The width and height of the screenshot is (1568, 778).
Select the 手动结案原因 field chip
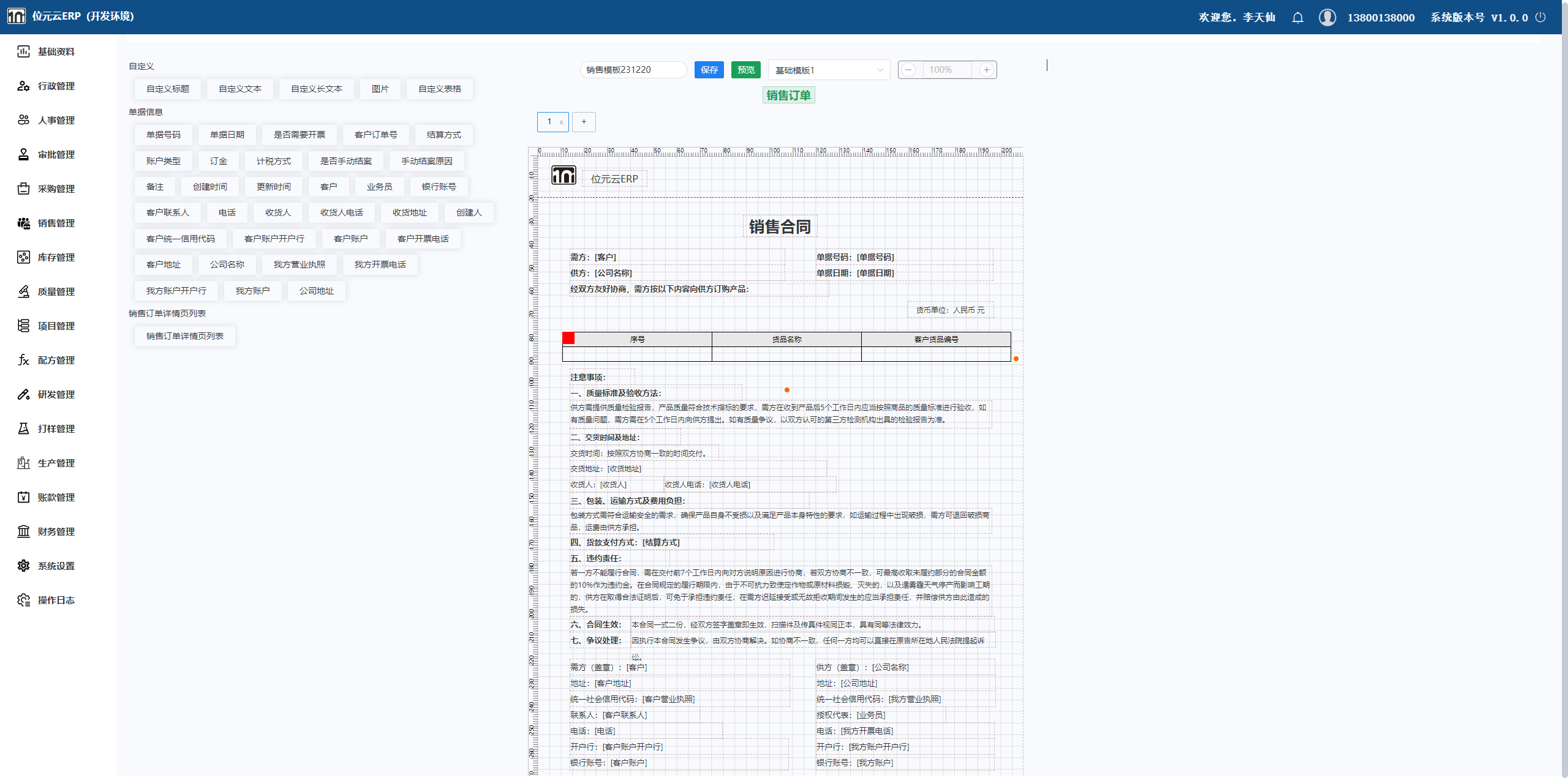(x=427, y=161)
